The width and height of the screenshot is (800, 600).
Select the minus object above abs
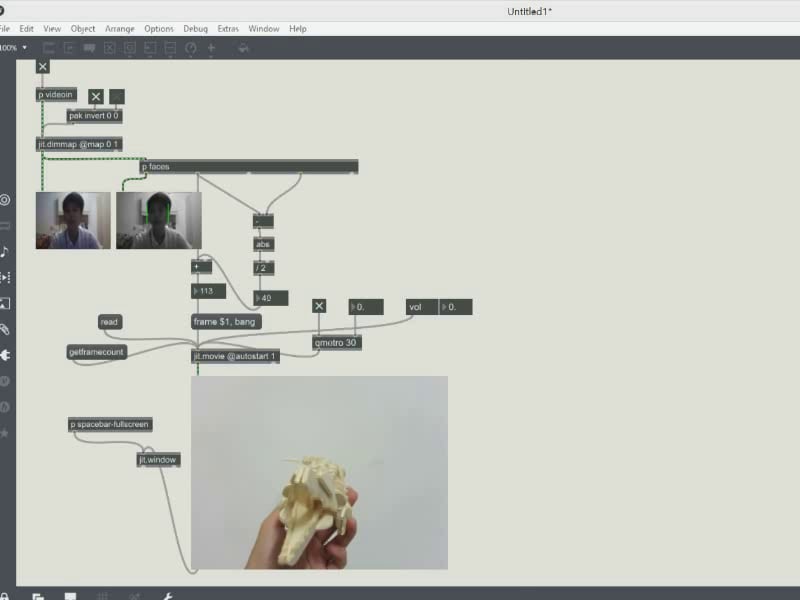(x=263, y=221)
